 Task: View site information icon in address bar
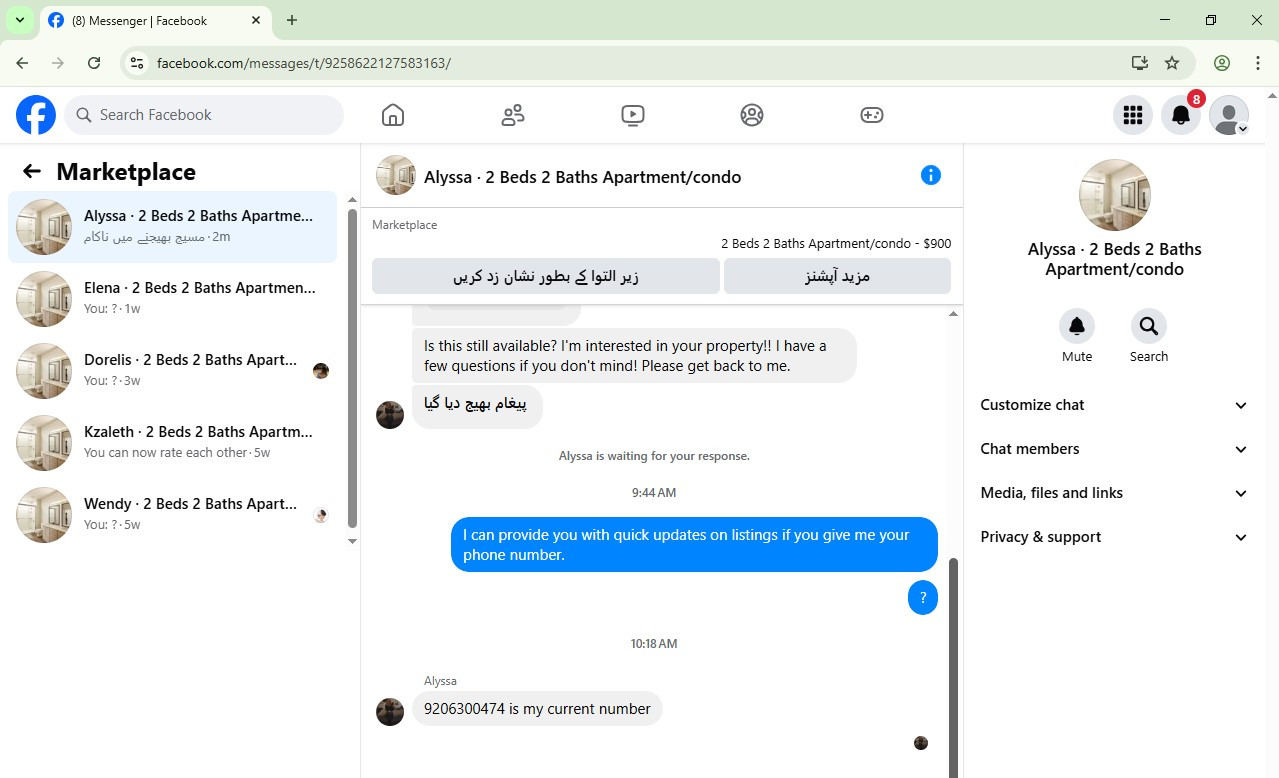pos(138,63)
